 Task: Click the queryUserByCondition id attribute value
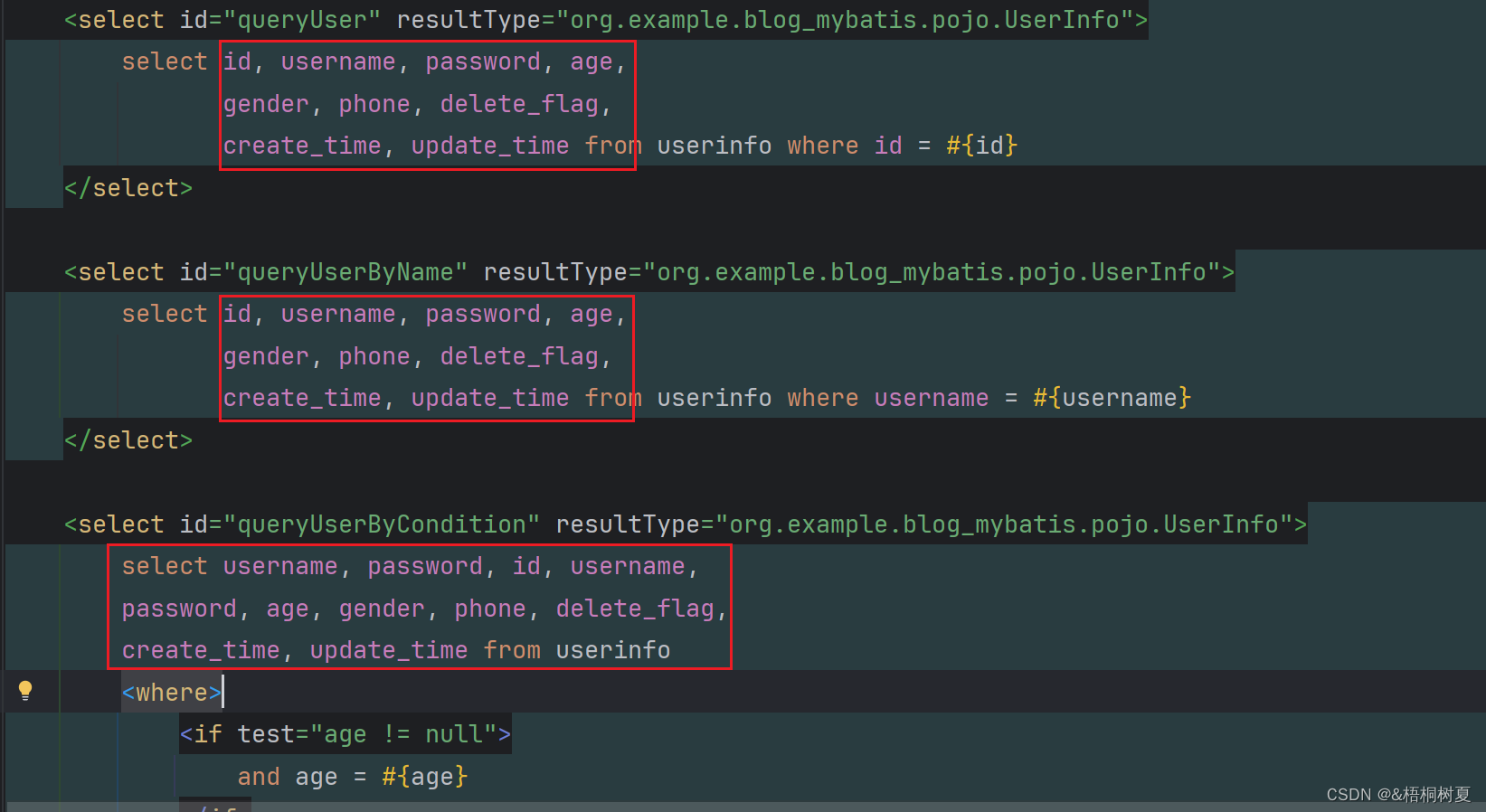click(x=382, y=524)
